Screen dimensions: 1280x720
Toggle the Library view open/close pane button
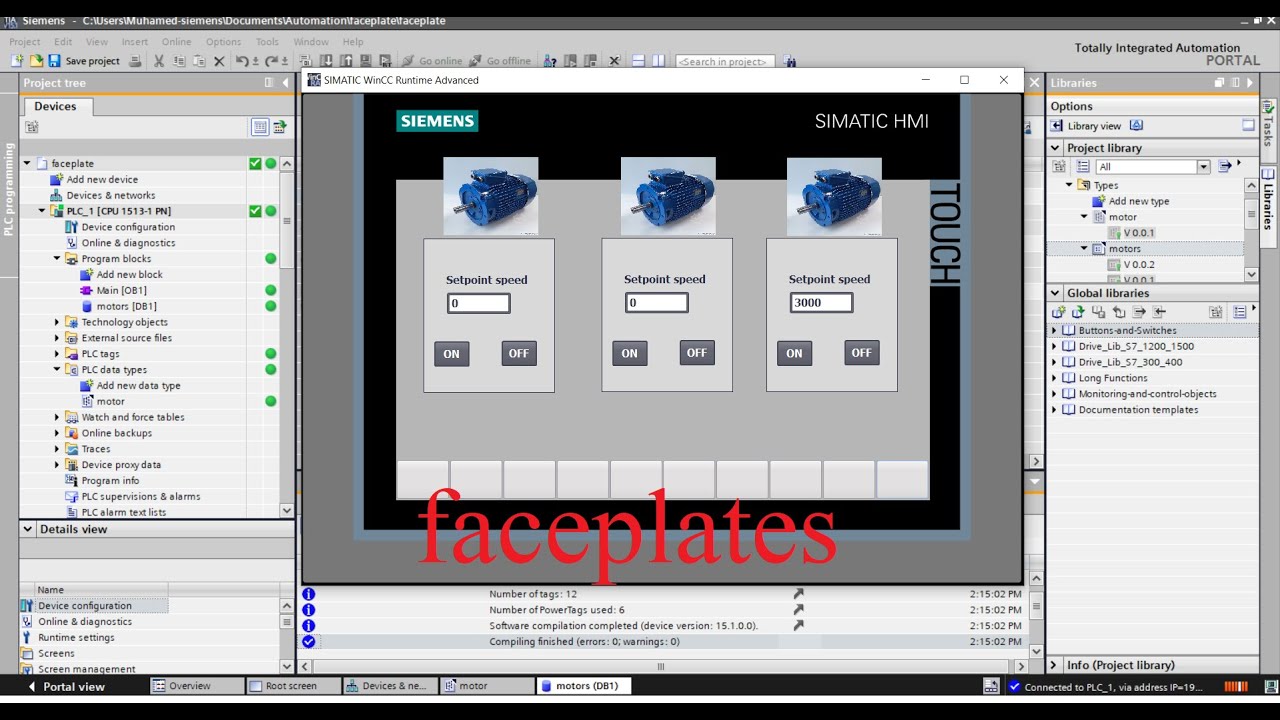tap(1248, 125)
